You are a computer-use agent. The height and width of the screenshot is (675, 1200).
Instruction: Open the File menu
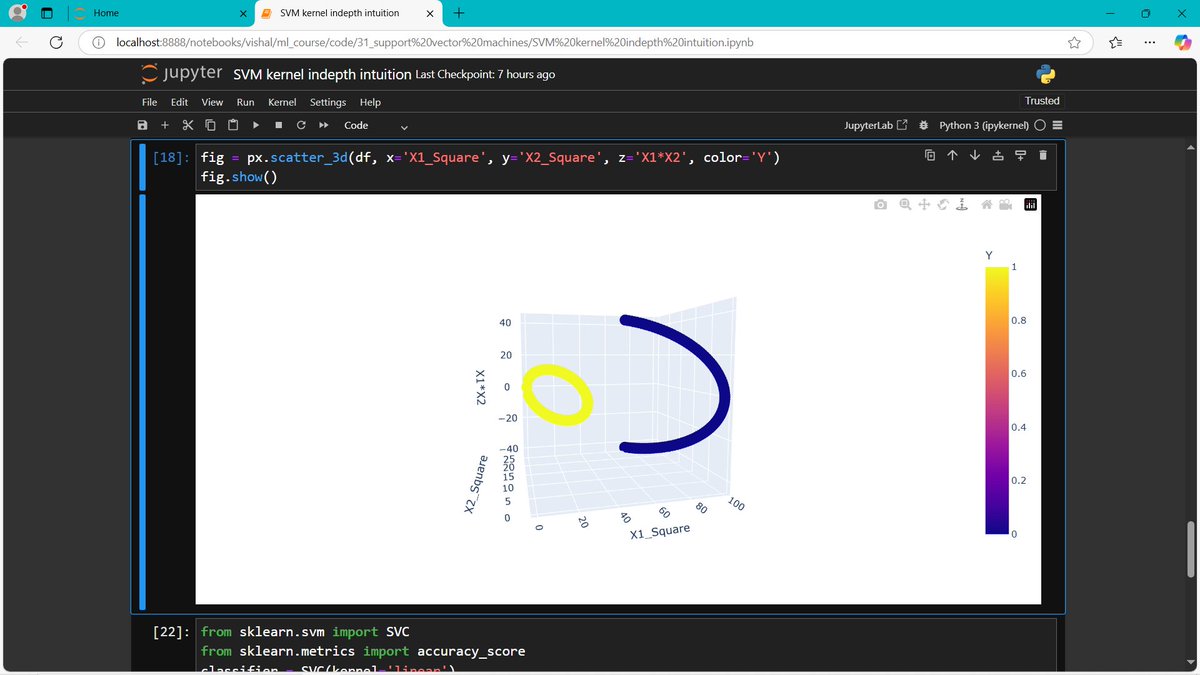(149, 102)
